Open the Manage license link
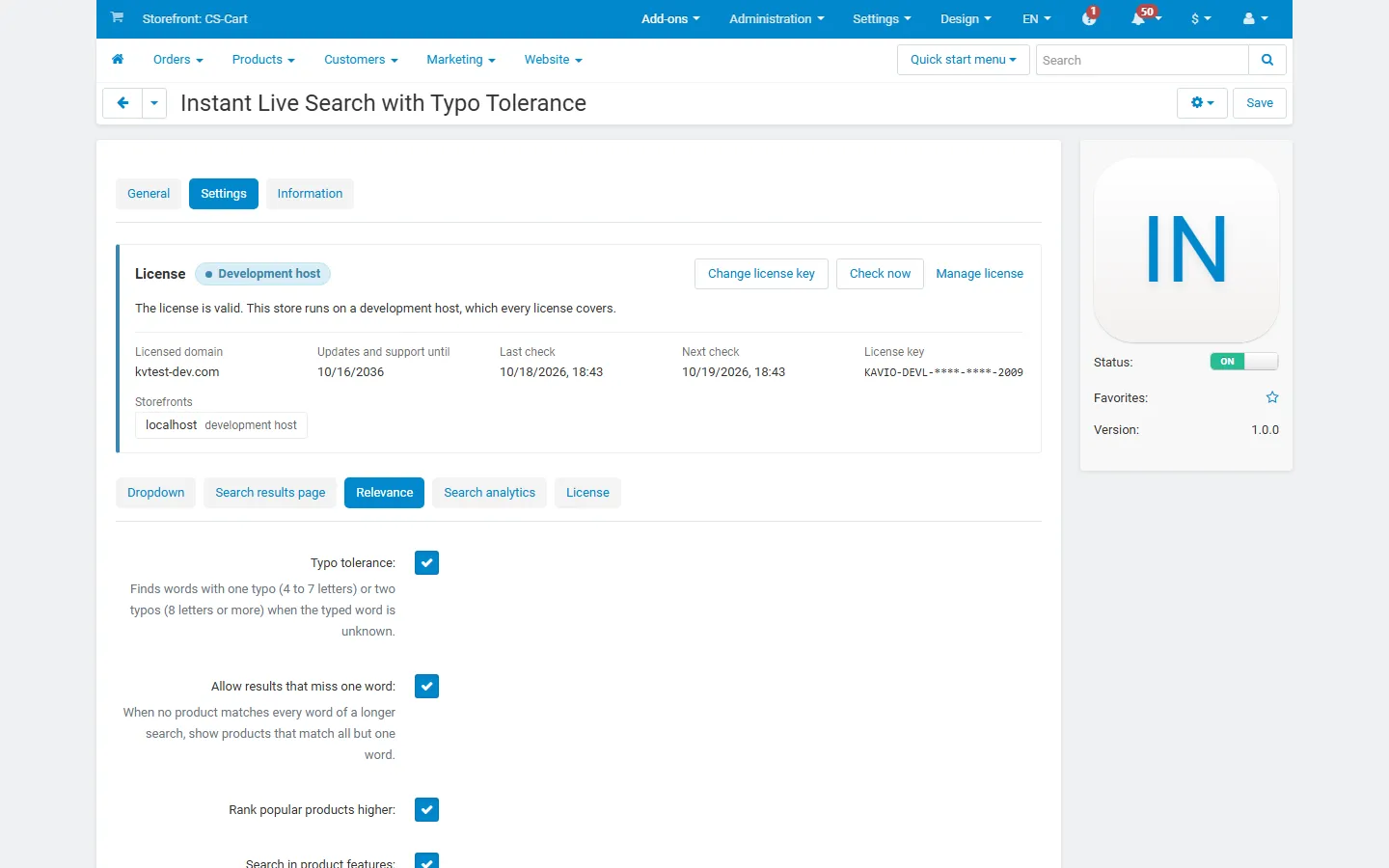The image size is (1389, 868). coord(979,274)
